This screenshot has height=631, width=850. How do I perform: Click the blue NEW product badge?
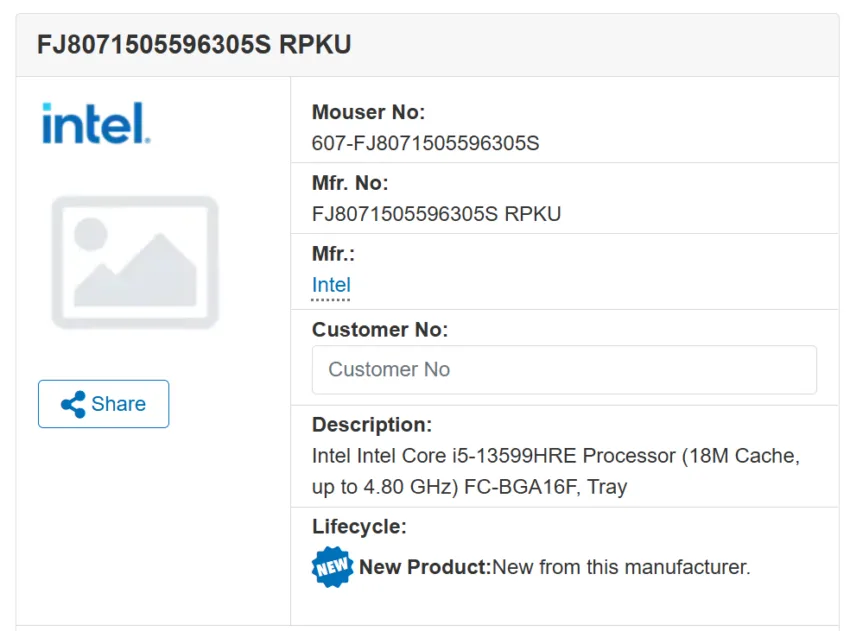[332, 567]
